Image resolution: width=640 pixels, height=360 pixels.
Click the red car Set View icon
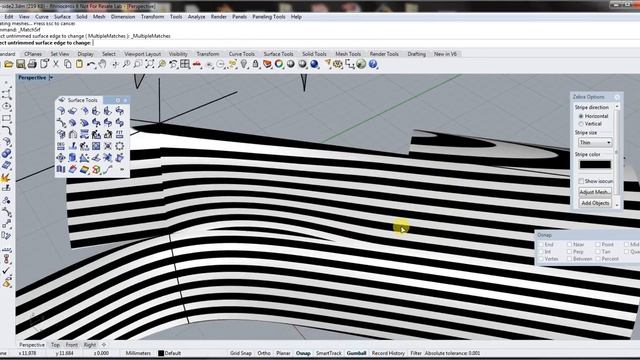tap(197, 64)
